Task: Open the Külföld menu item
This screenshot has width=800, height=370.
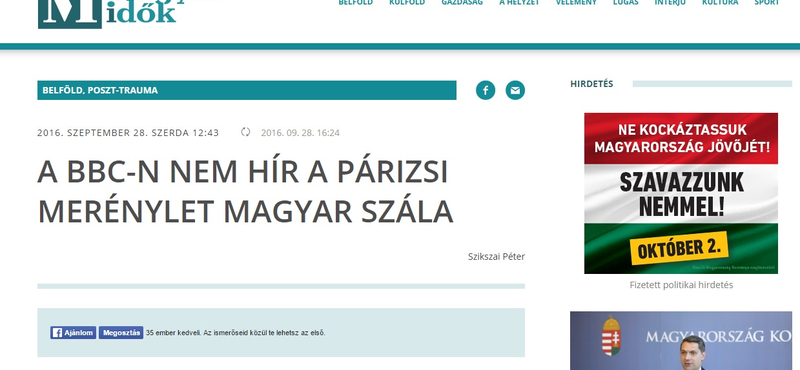Action: pos(407,3)
